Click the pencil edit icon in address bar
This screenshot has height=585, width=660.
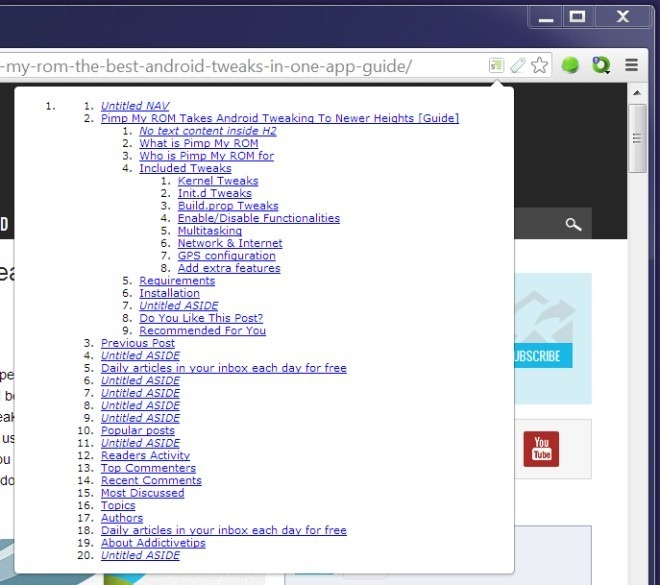coord(518,65)
